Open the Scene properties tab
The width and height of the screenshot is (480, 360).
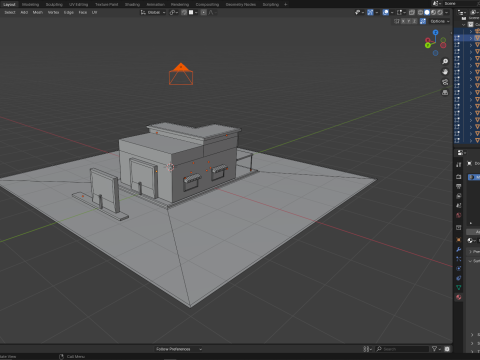tap(459, 205)
